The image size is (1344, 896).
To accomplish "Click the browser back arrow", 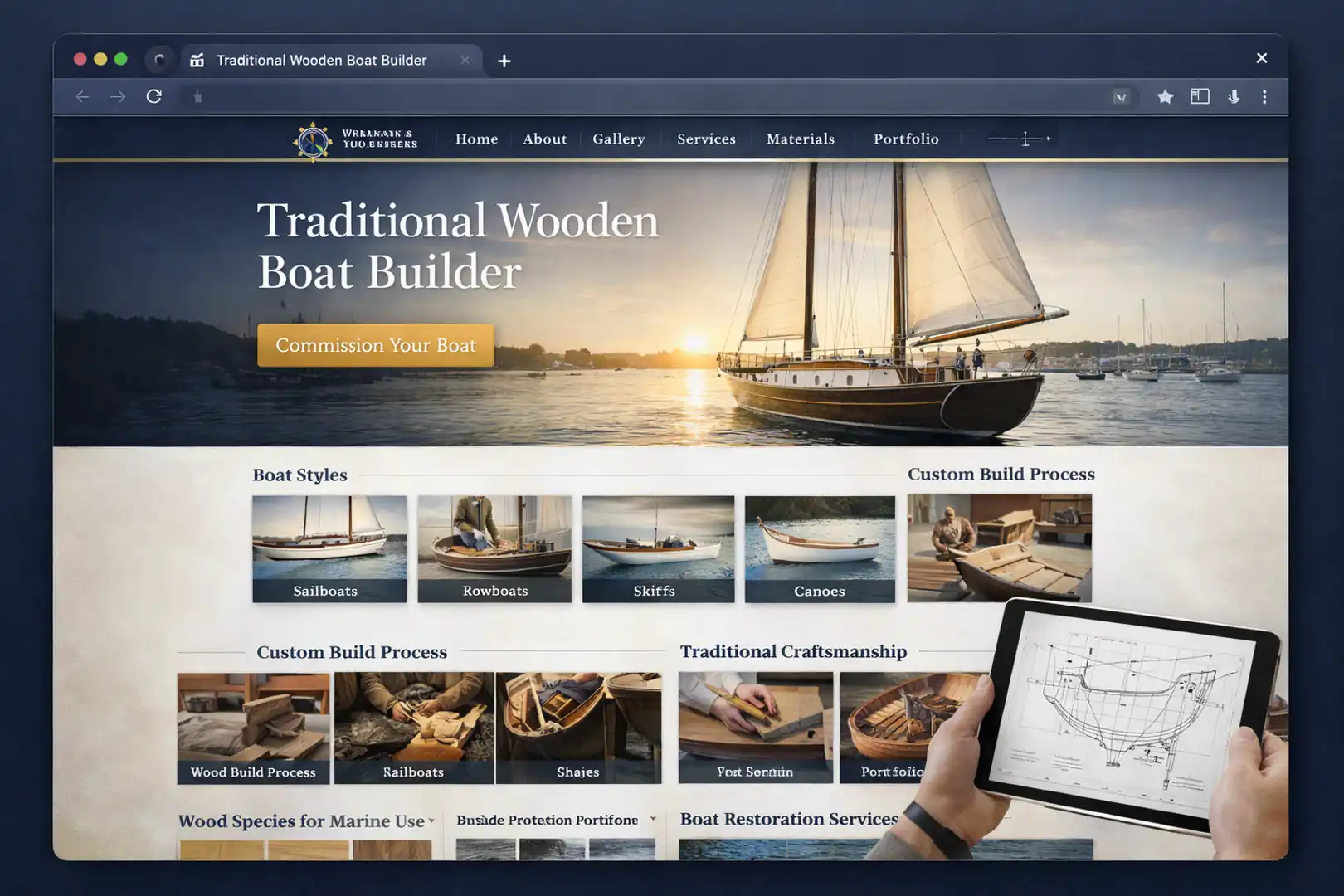I will (x=82, y=96).
